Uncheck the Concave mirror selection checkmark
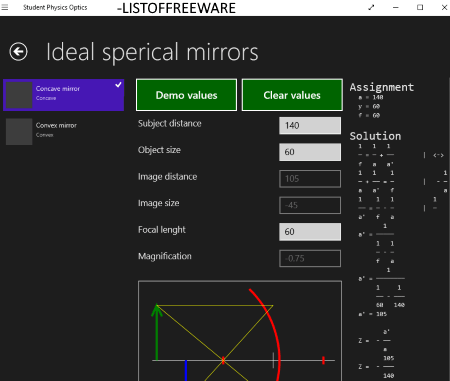 [x=118, y=85]
